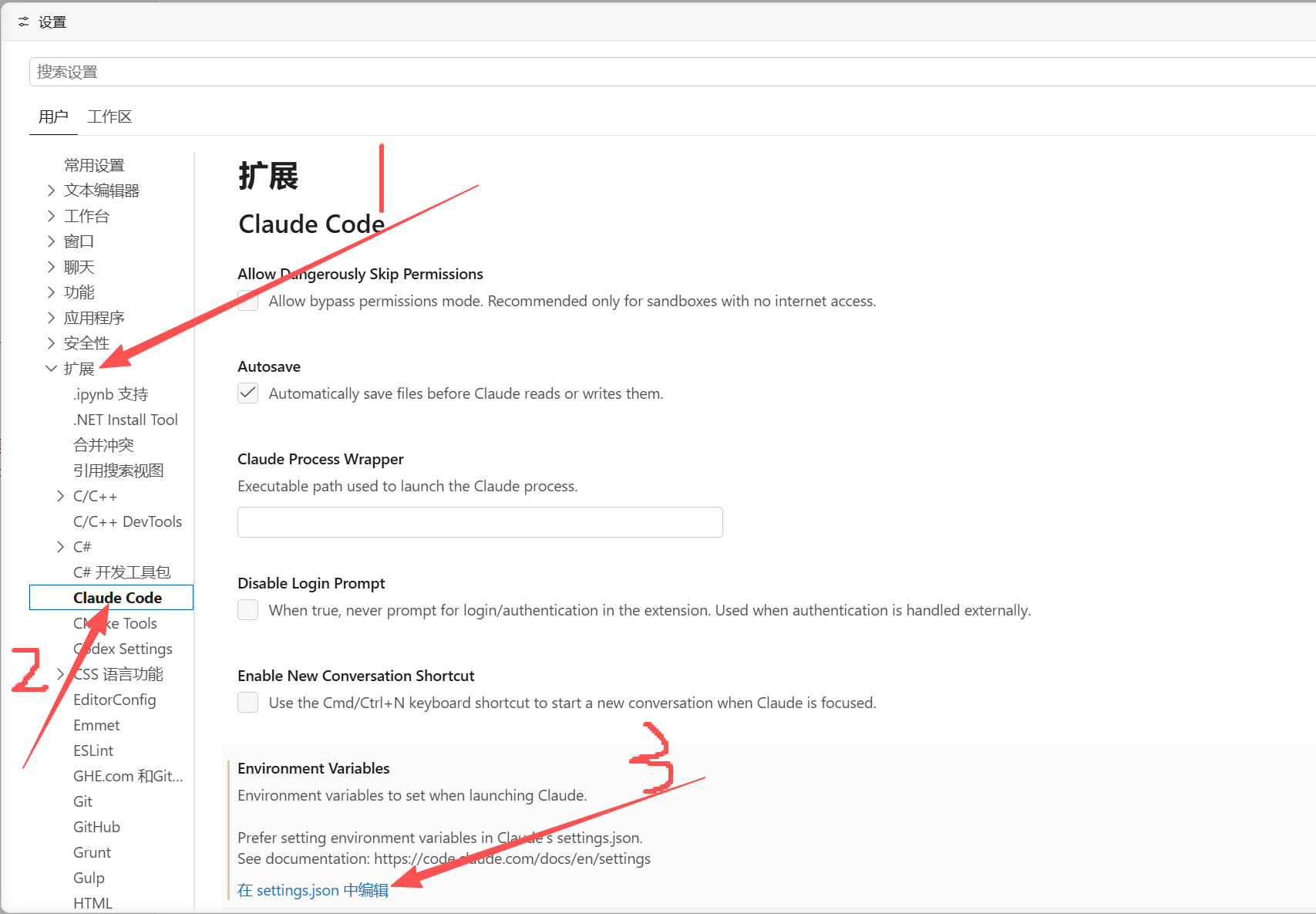This screenshot has width=1316, height=914.
Task: Open GitHub settings entry
Action: pyautogui.click(x=96, y=827)
